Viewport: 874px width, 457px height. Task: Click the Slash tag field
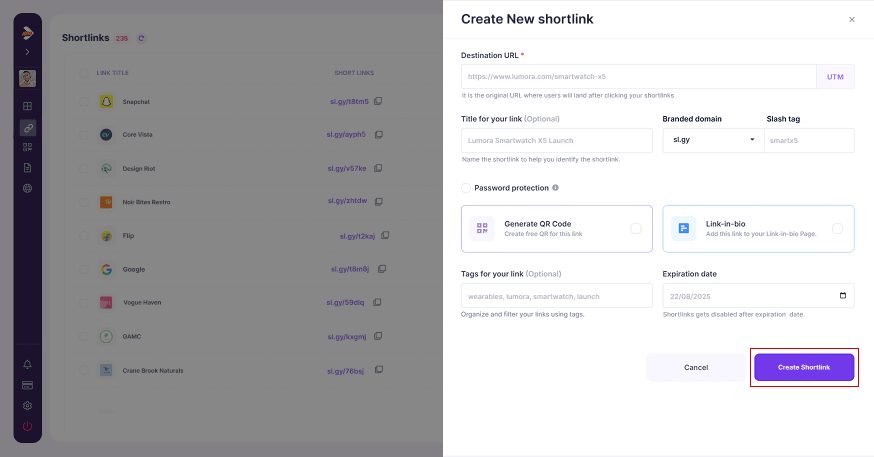click(809, 140)
